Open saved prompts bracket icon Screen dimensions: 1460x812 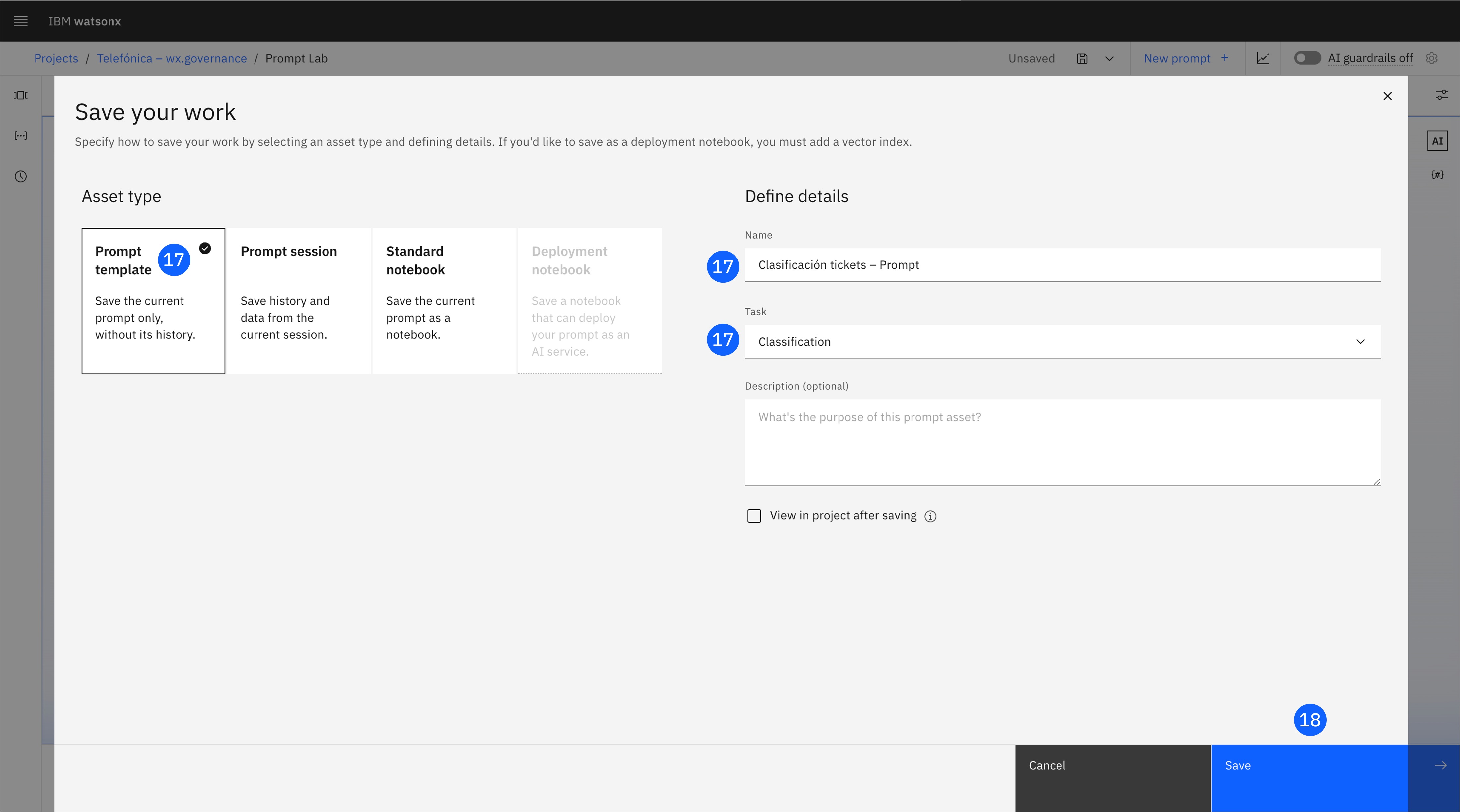pos(20,135)
